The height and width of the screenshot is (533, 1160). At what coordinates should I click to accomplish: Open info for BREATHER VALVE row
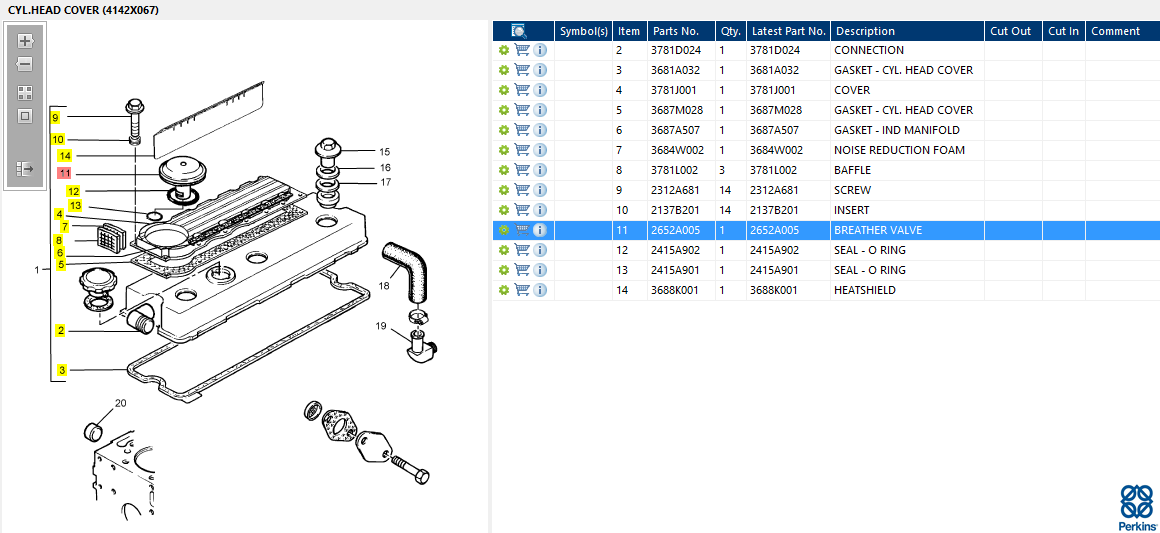[540, 230]
